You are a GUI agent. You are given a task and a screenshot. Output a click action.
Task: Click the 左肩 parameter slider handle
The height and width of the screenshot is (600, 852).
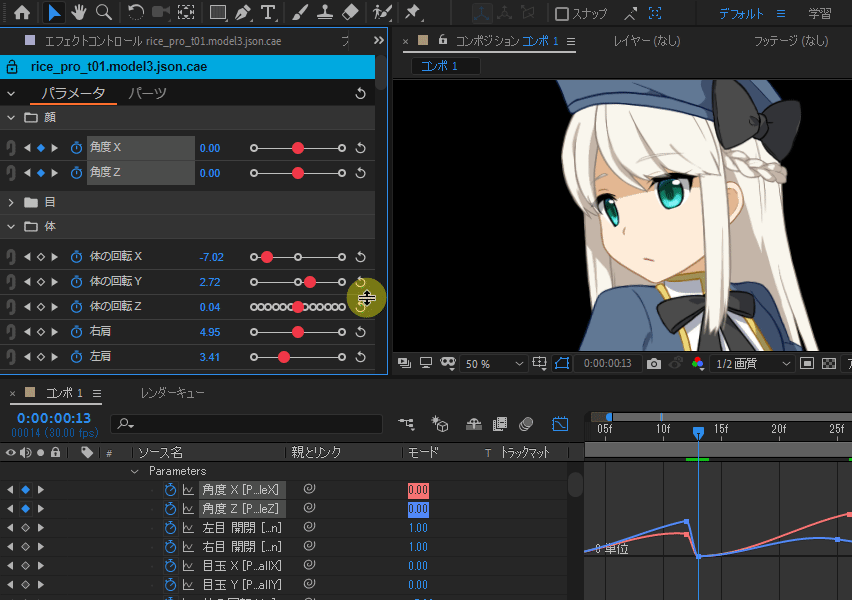[284, 357]
